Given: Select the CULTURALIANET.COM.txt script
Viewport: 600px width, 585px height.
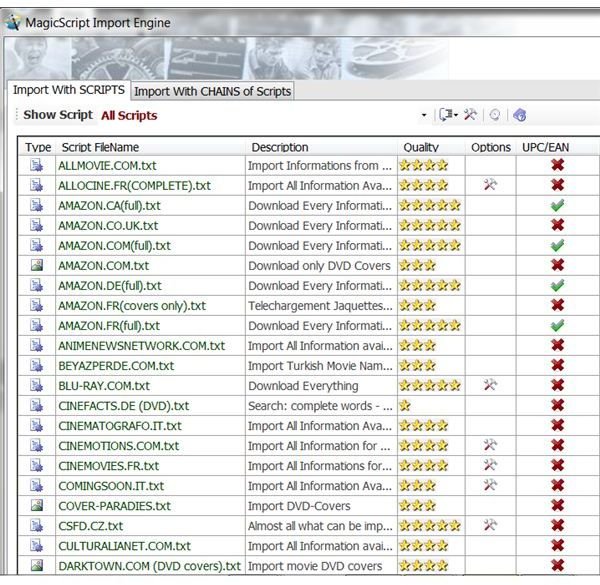Looking at the screenshot, I should pyautogui.click(x=124, y=546).
